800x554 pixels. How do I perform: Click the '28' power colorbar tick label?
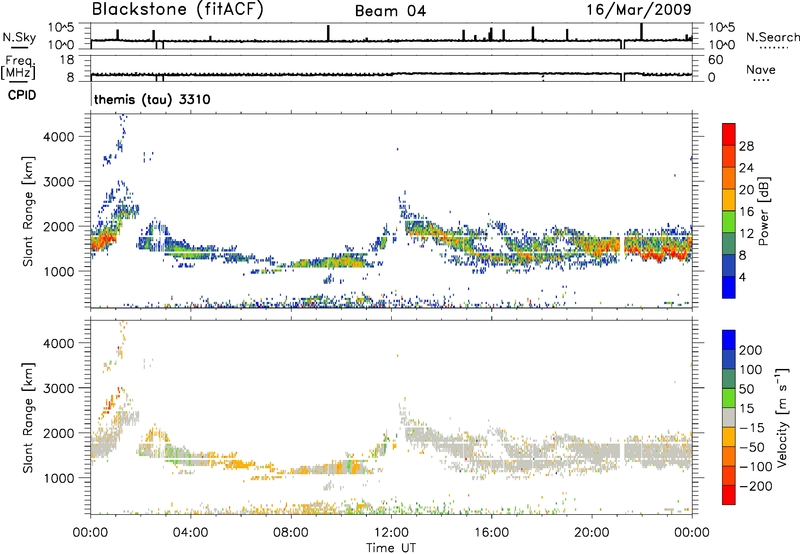[746, 146]
